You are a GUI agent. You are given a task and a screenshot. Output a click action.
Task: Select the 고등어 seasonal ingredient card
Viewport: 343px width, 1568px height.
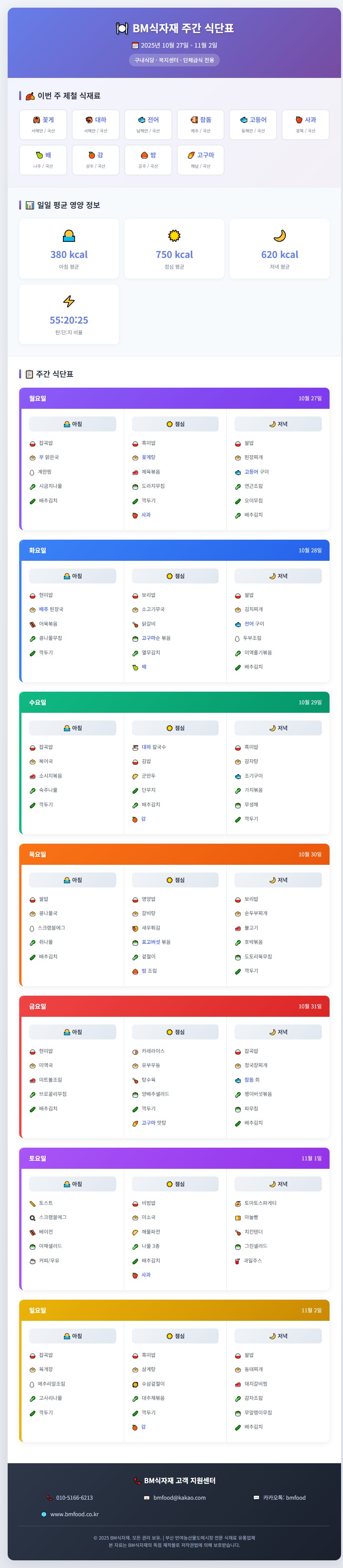click(253, 125)
